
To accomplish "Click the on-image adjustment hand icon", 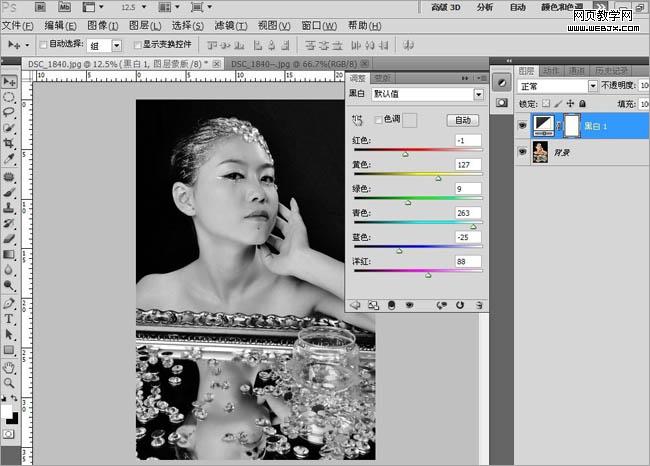I will (357, 120).
